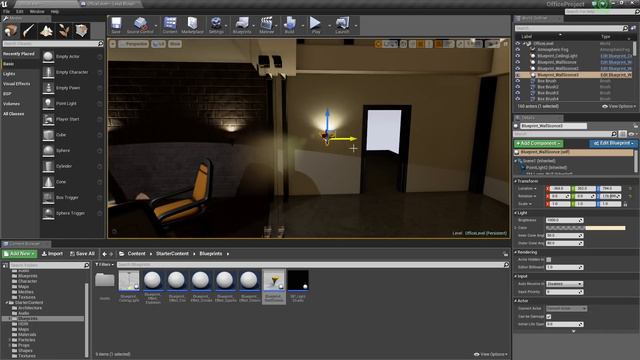Open the Edit Blueprint dropdown
The image size is (640, 360).
613,143
